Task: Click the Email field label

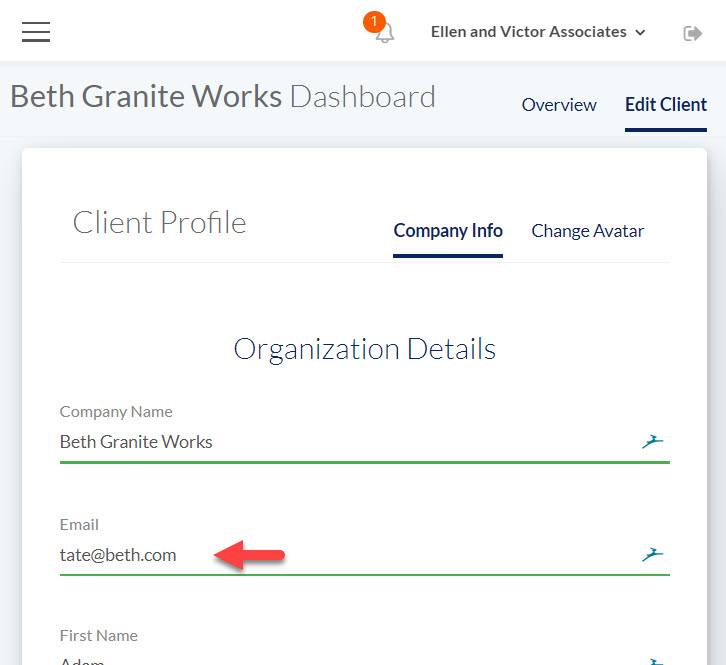Action: [x=79, y=524]
